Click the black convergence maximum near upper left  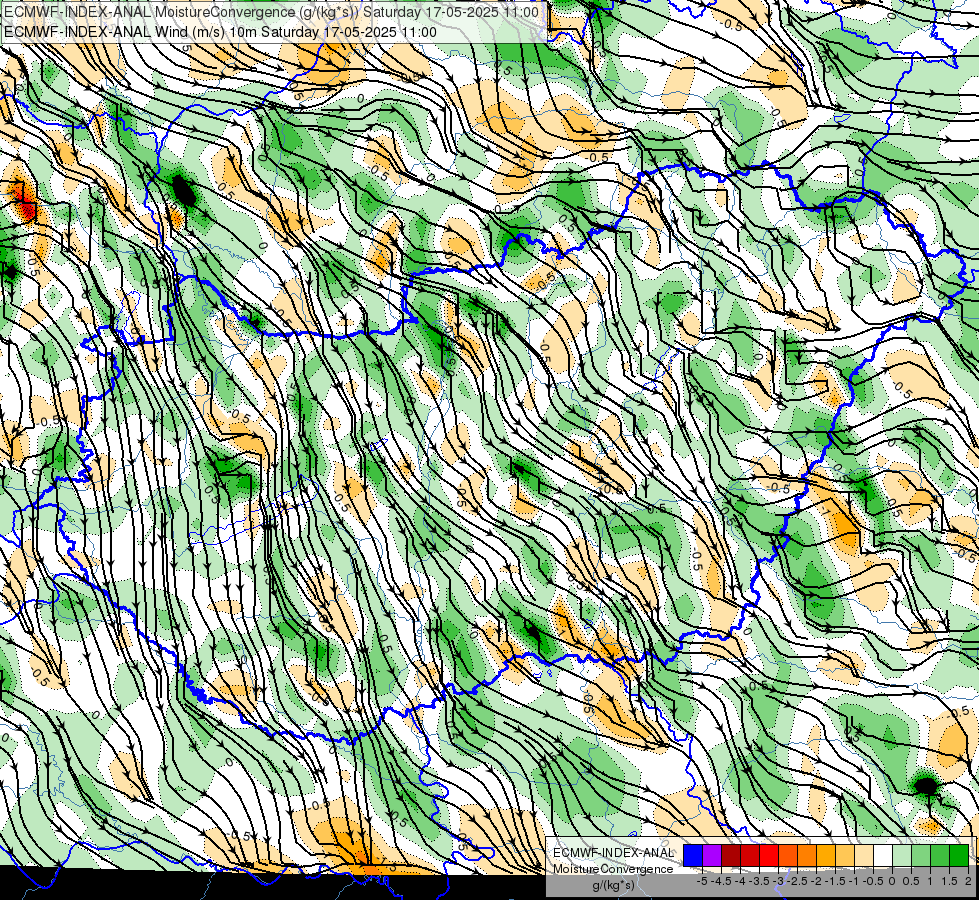[184, 190]
